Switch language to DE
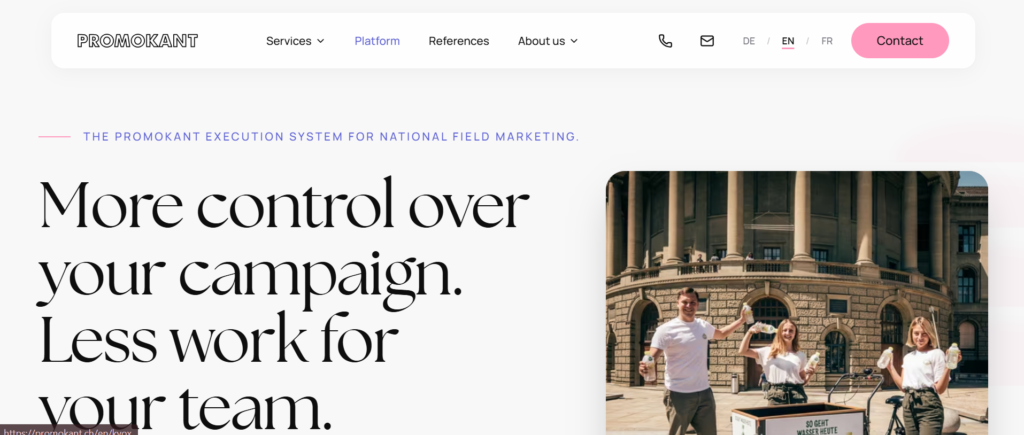The width and height of the screenshot is (1024, 435). pyautogui.click(x=748, y=41)
